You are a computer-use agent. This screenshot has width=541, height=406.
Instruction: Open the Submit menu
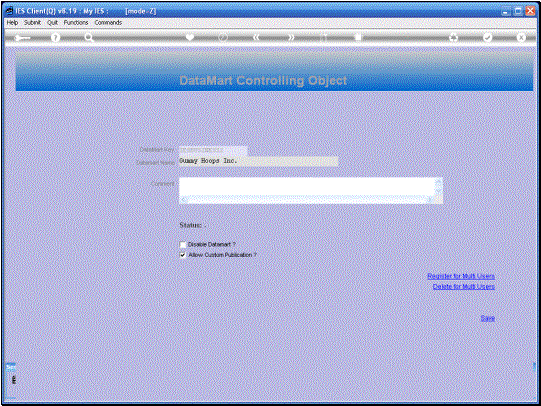pos(32,22)
